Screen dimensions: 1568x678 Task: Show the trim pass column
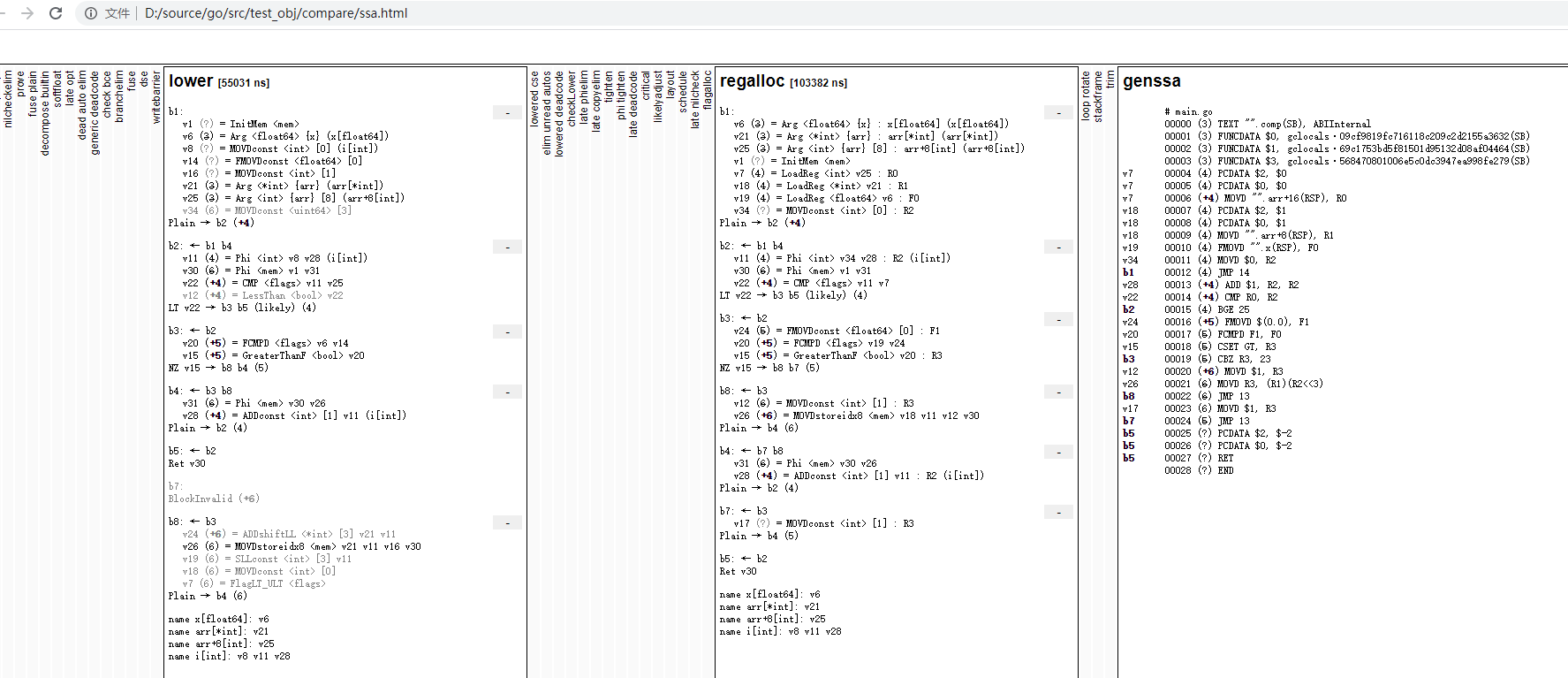coord(1110,80)
